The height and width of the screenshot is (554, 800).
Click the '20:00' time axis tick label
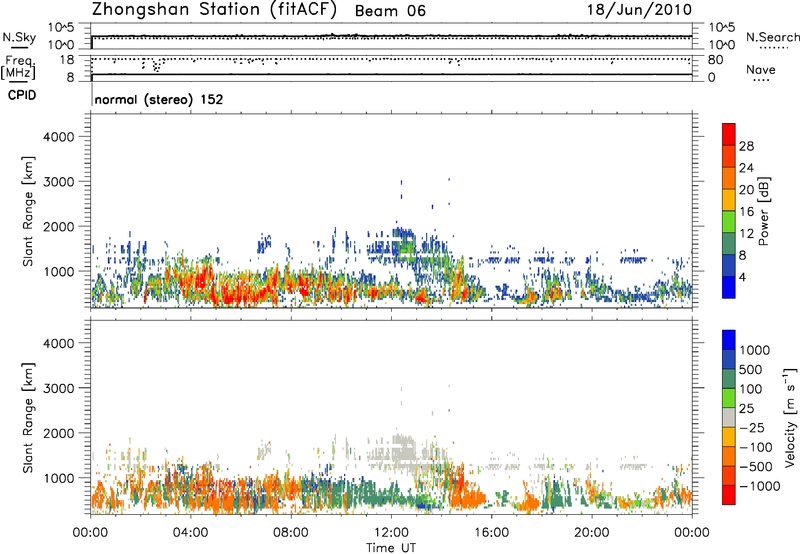(x=592, y=533)
